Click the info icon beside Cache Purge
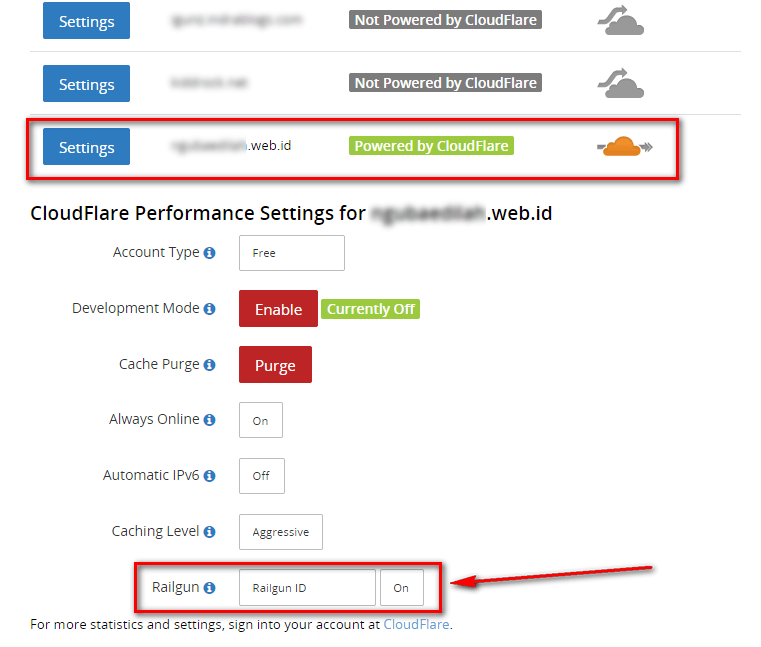 209,365
